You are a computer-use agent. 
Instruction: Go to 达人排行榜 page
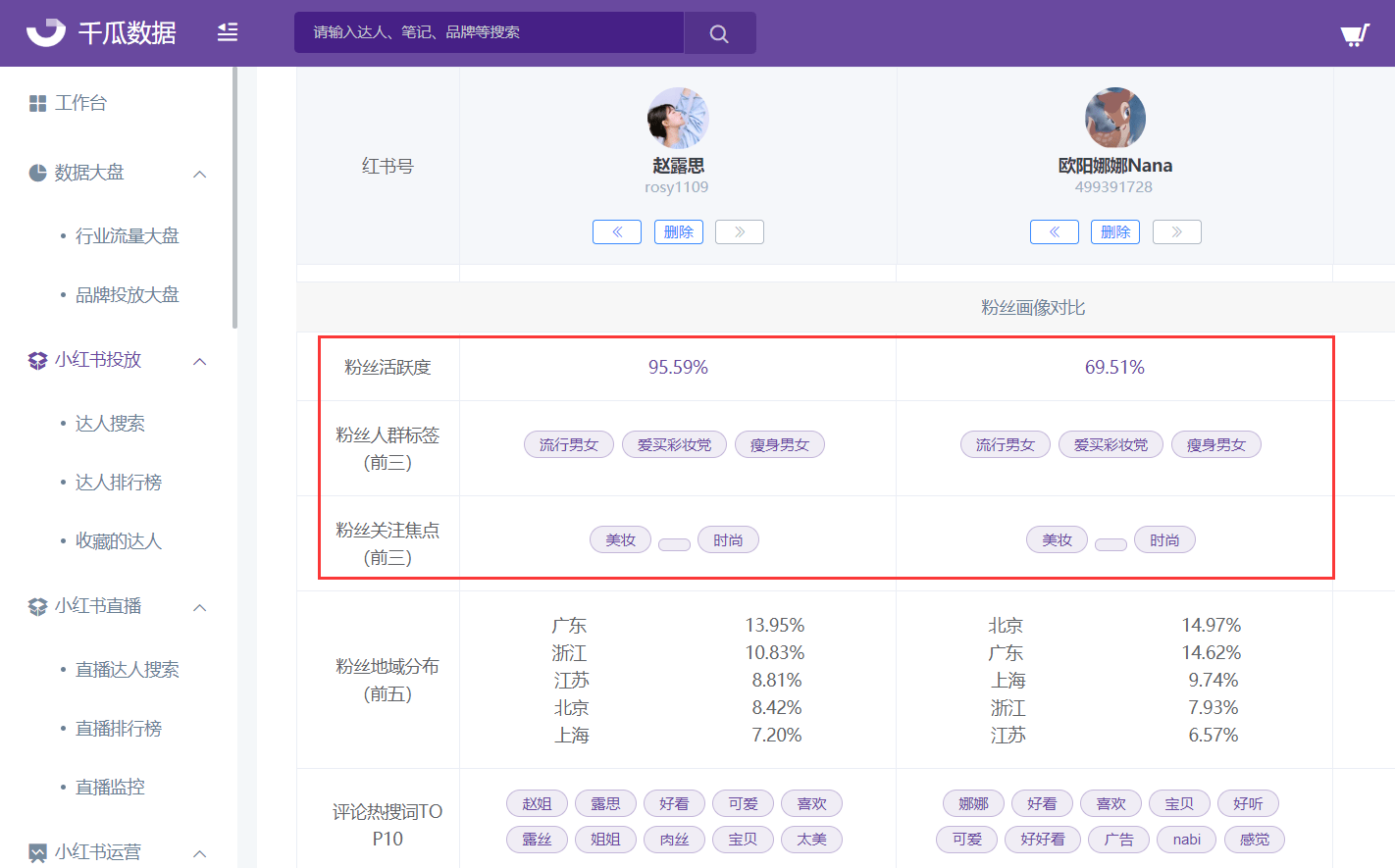tap(119, 482)
